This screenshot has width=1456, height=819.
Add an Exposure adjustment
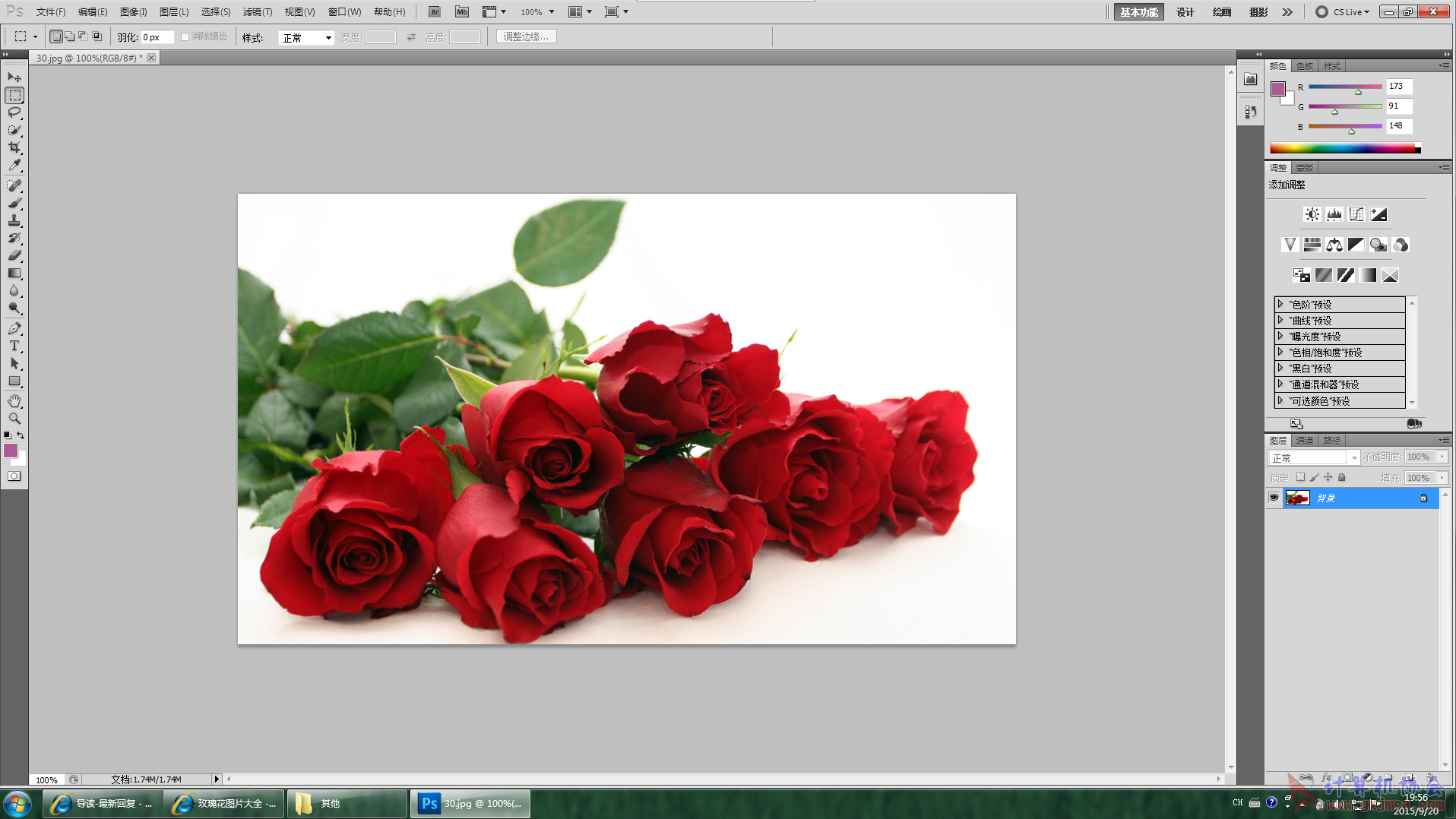[1378, 214]
